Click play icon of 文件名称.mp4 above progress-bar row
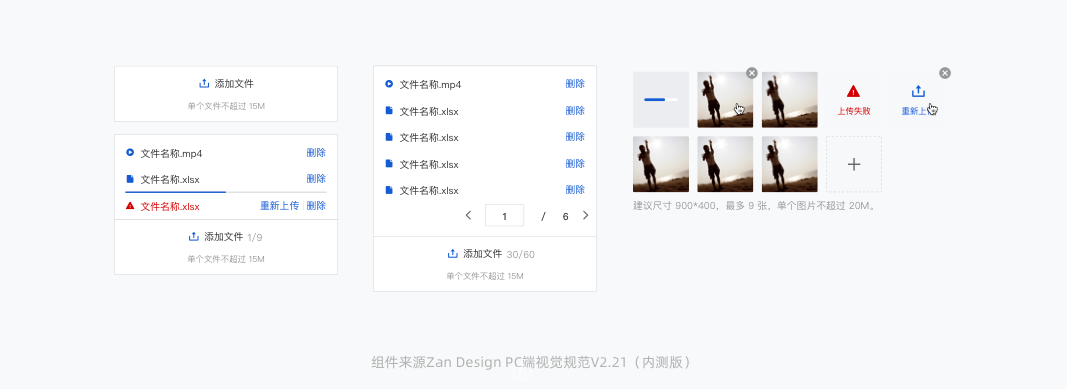The width and height of the screenshot is (1067, 389). pos(130,153)
